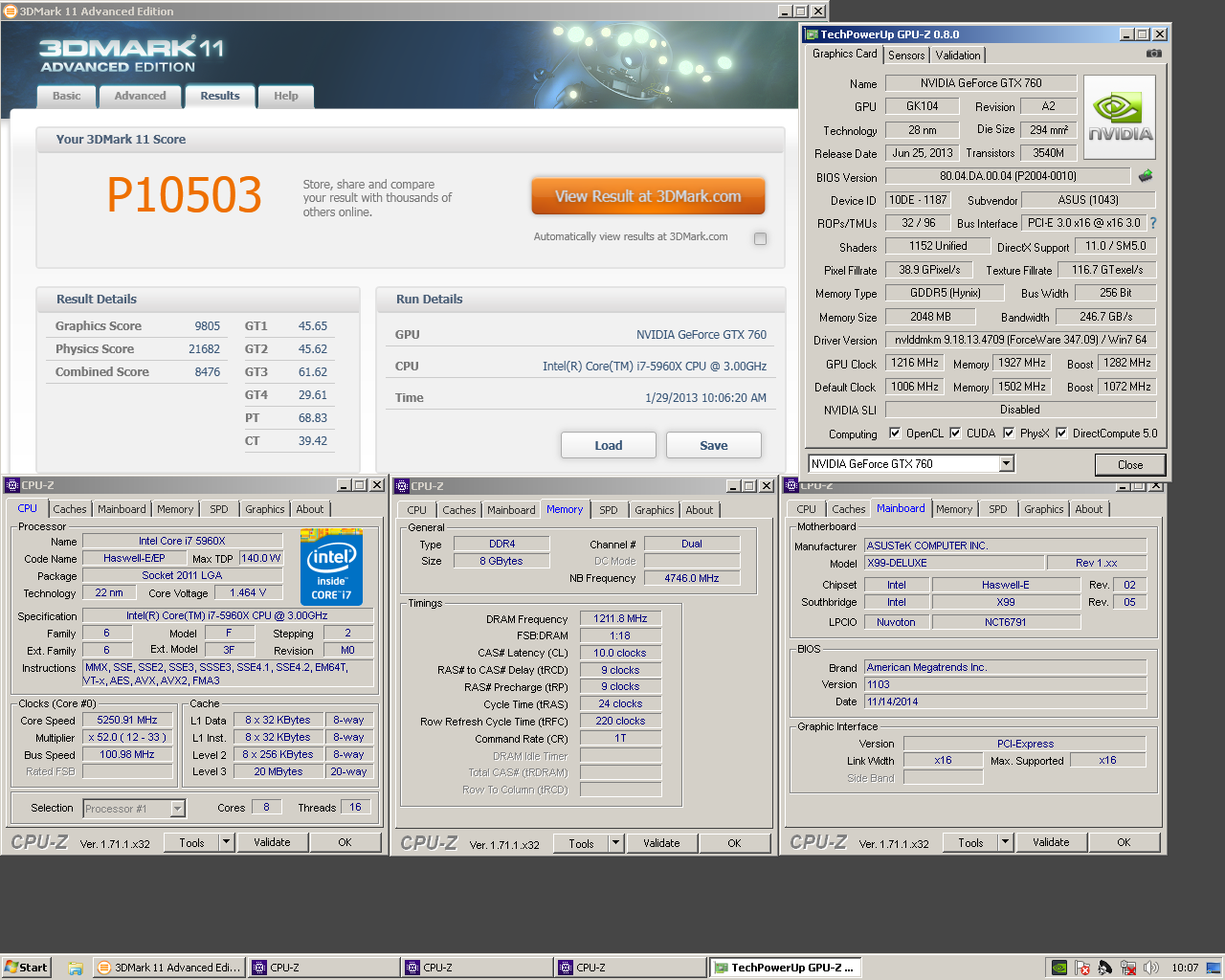The width and height of the screenshot is (1225, 980).
Task: Click Core Speed value 5250.91 MHz
Action: click(127, 720)
